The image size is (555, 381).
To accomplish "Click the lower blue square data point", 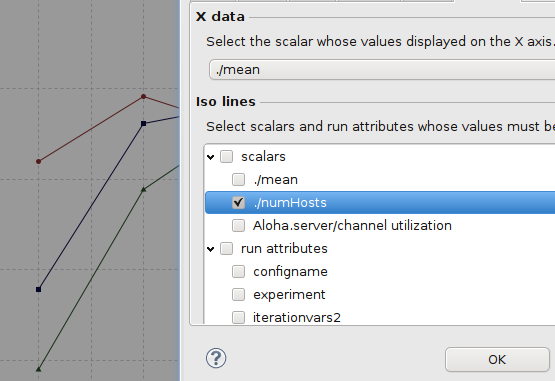I will [x=39, y=289].
